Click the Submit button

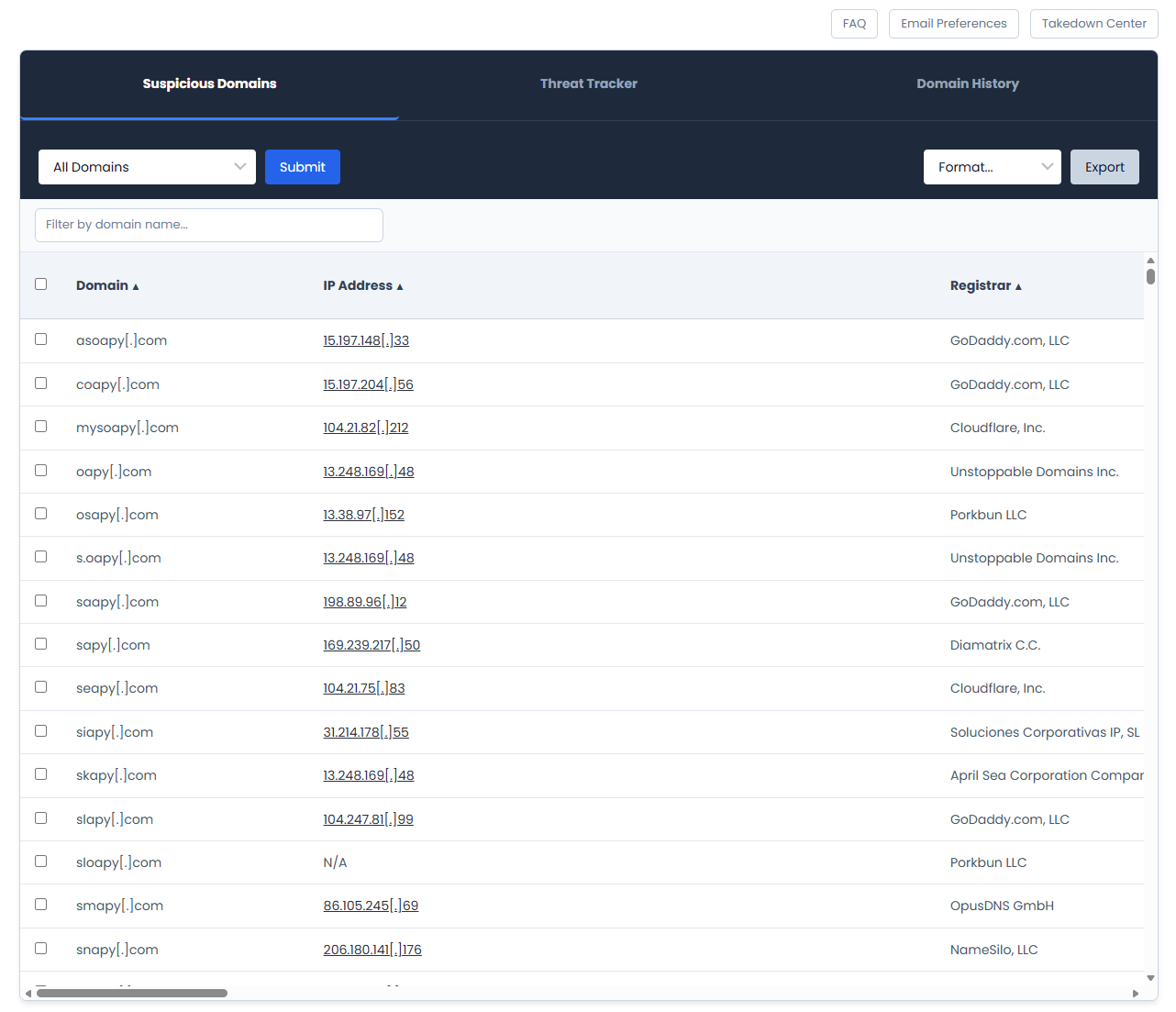coord(303,167)
